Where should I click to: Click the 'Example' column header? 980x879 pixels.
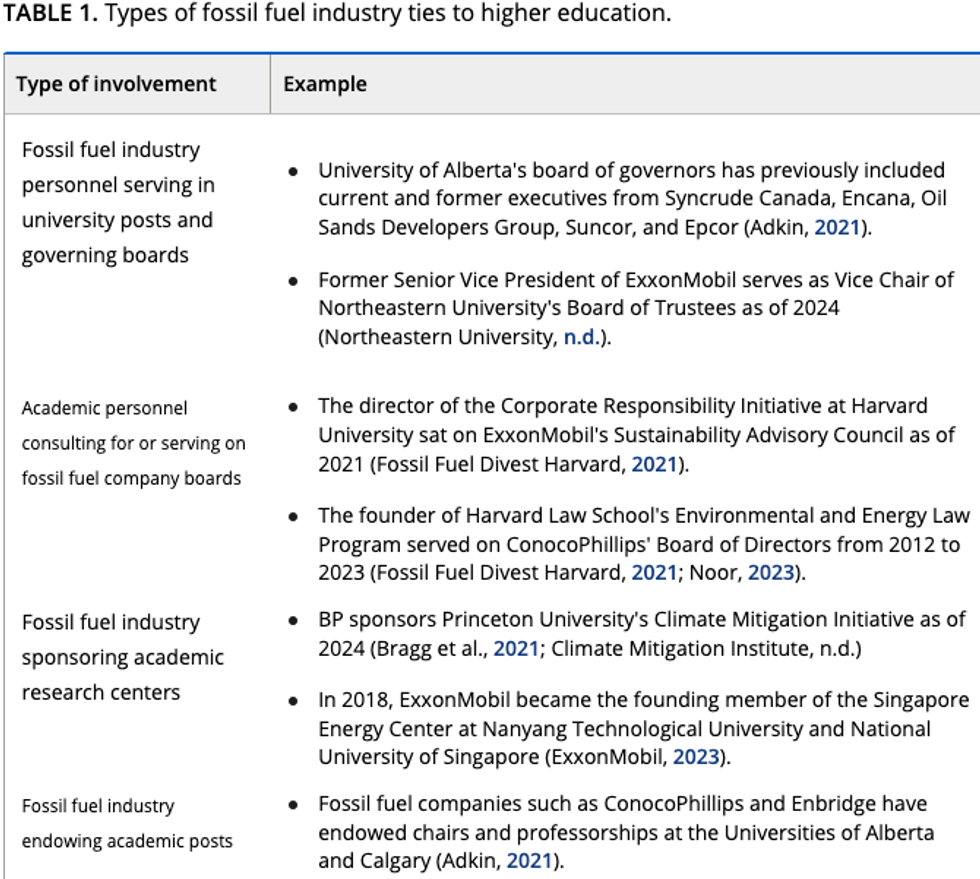coord(325,84)
